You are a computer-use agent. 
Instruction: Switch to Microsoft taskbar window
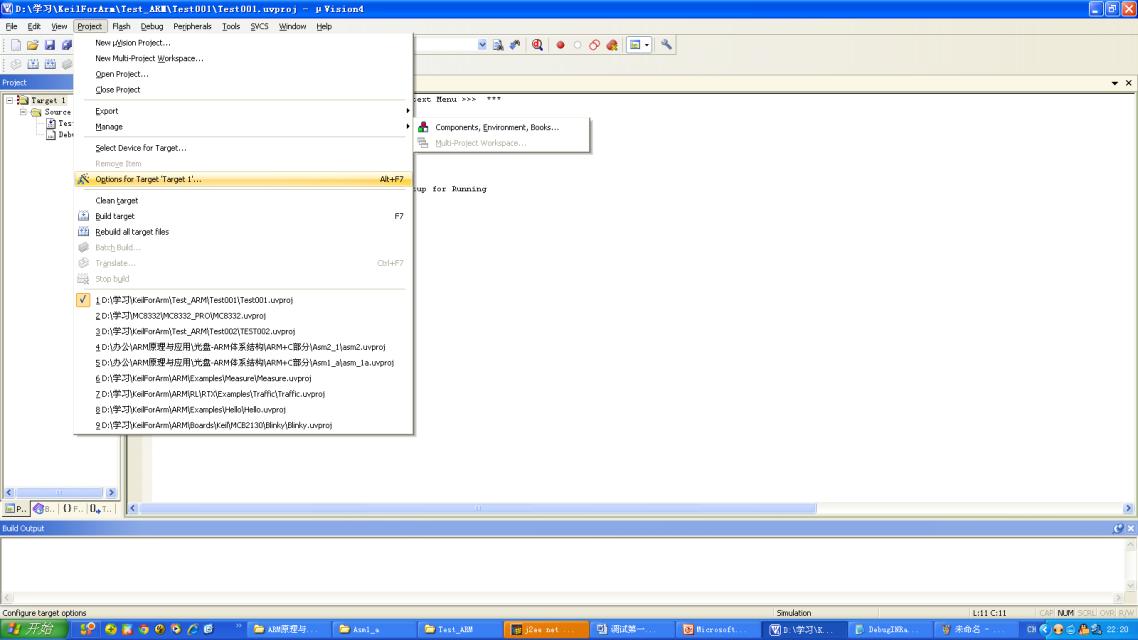[x=719, y=629]
